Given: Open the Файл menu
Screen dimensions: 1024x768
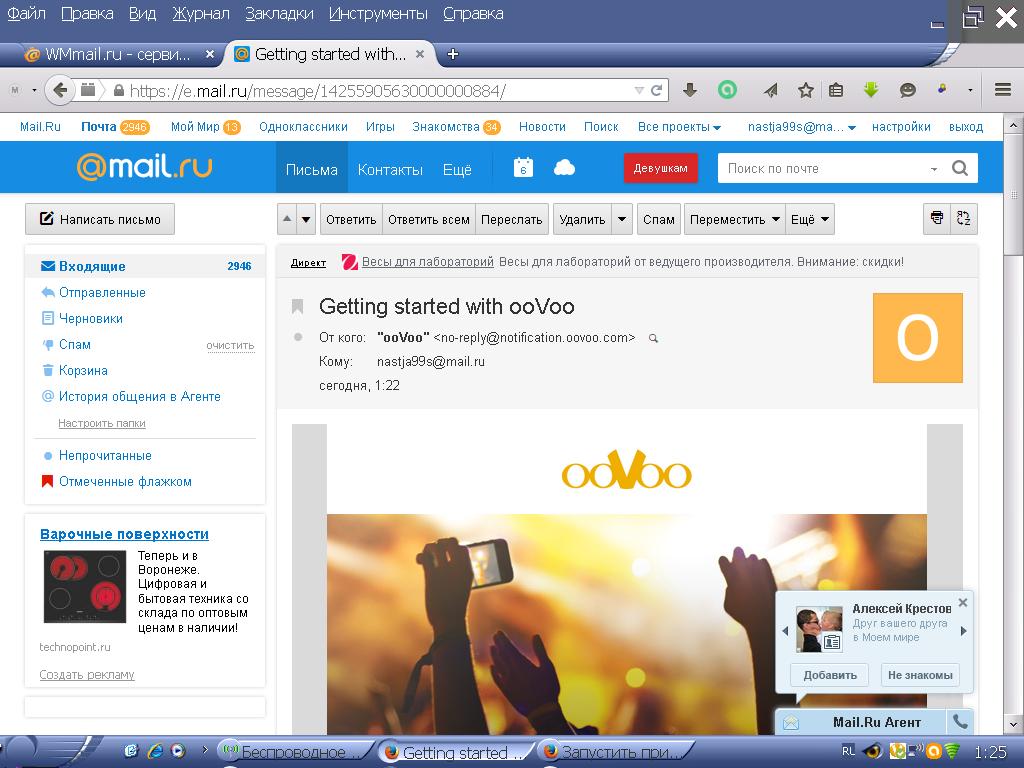Looking at the screenshot, I should (x=26, y=14).
